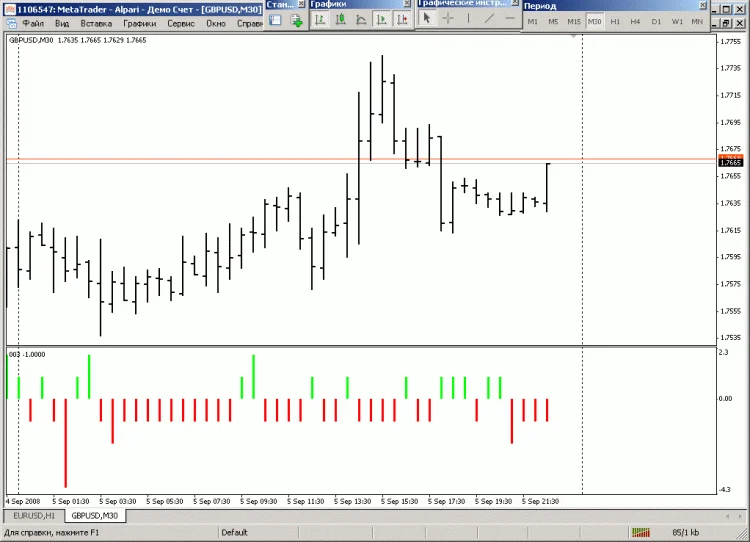Image resolution: width=750 pixels, height=542 pixels.
Task: Set chart period to W1
Action: point(677,22)
